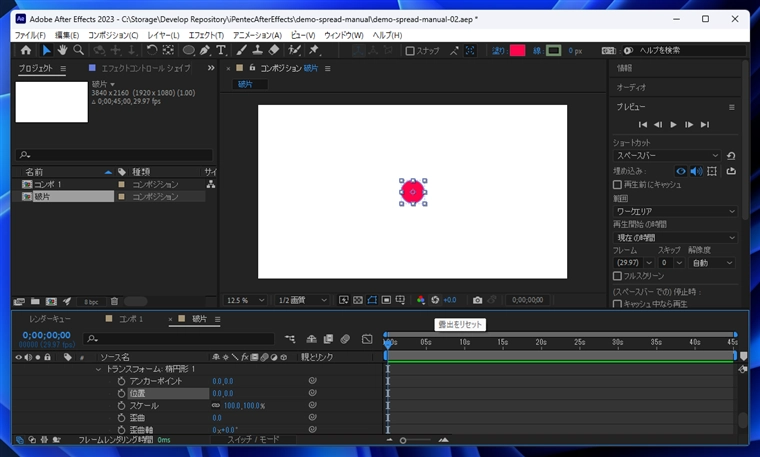Screen dimensions: 760x457
Task: Expand panel overflow chevrons next to エフェクトコントロール
Action: coord(211,68)
